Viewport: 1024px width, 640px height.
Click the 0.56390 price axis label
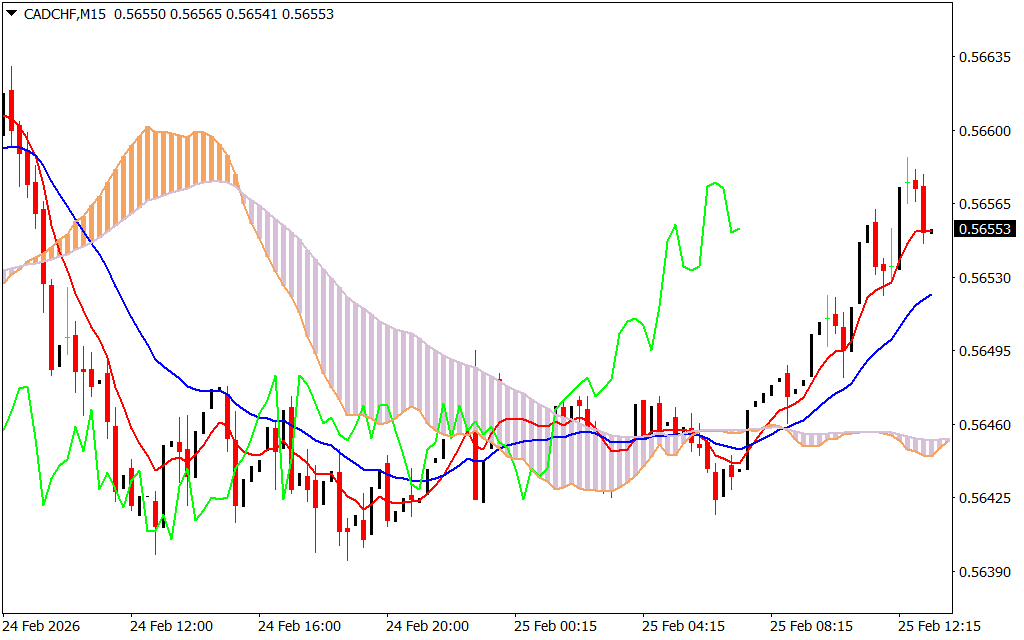(x=985, y=573)
